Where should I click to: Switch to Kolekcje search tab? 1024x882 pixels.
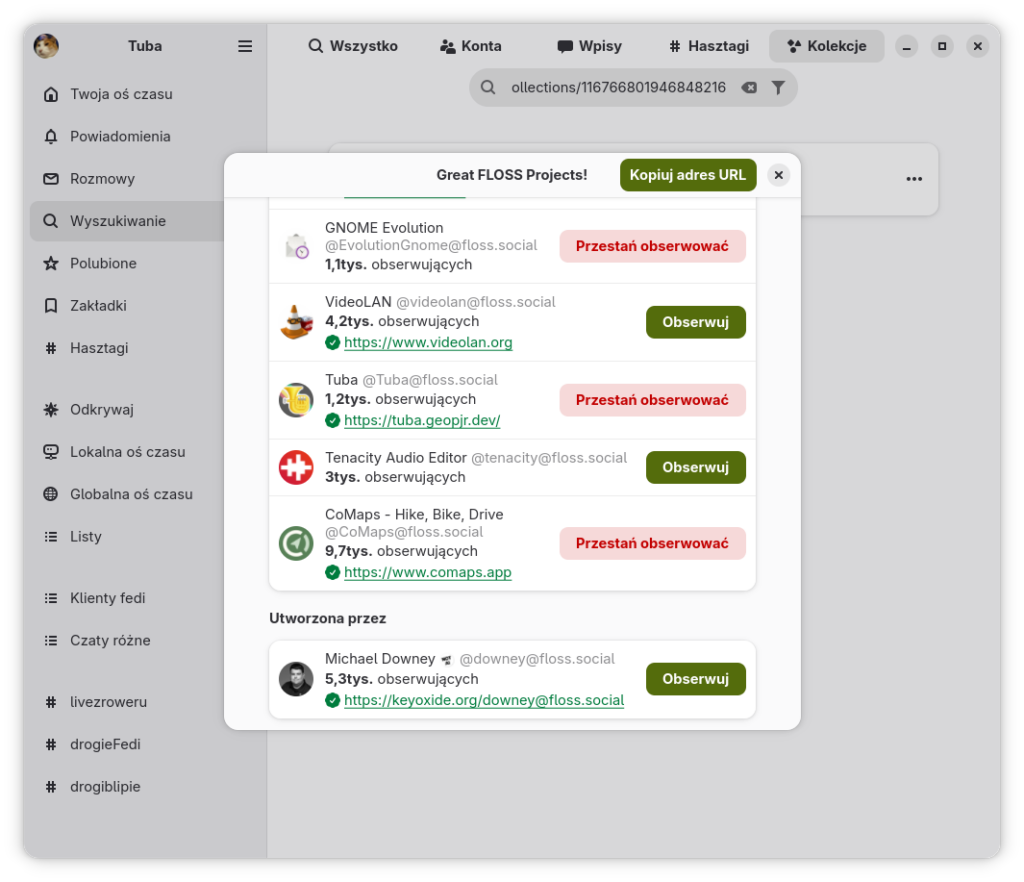pyautogui.click(x=827, y=46)
